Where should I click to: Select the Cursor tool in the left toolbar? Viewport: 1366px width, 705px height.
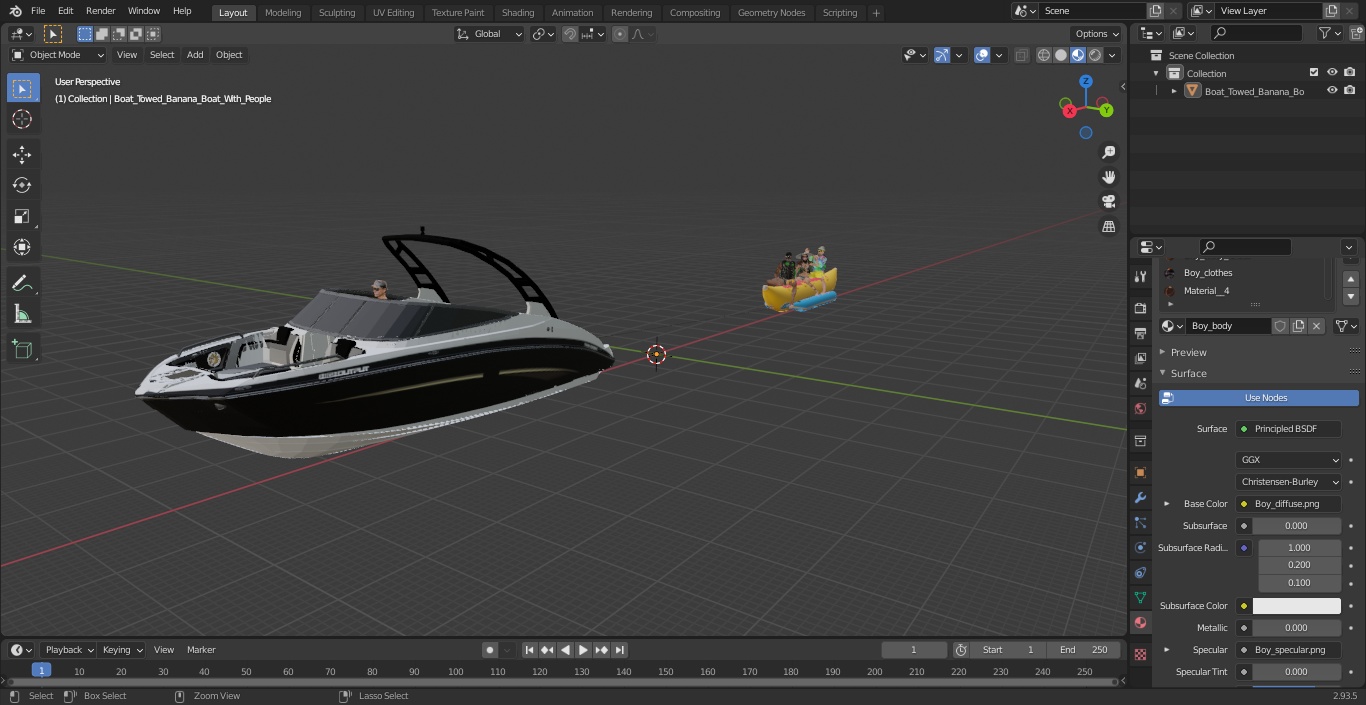point(22,119)
